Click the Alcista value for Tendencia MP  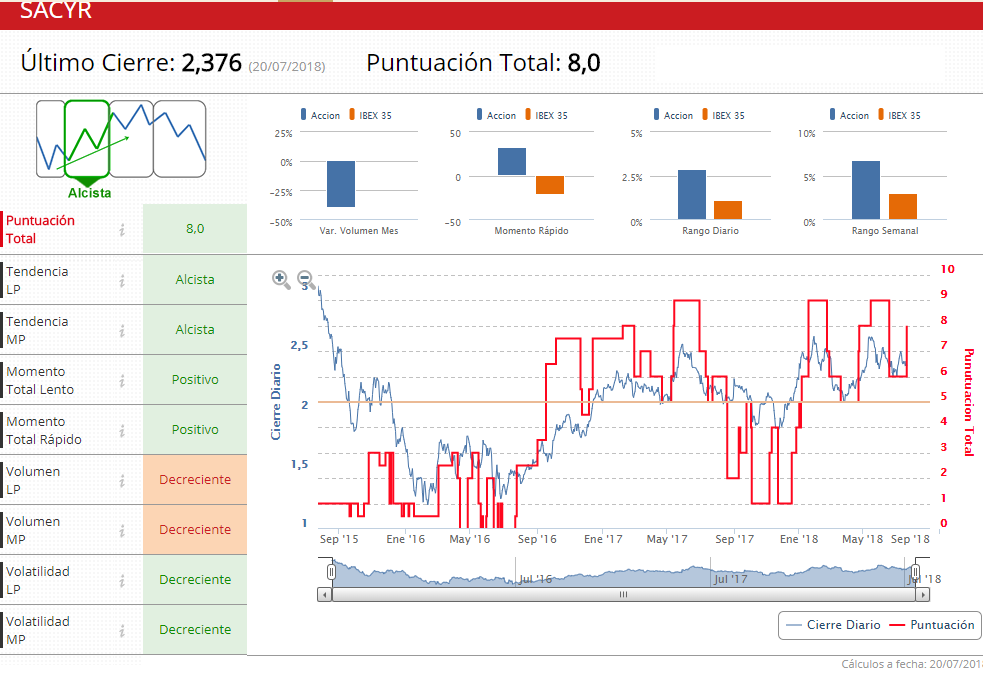[x=195, y=330]
